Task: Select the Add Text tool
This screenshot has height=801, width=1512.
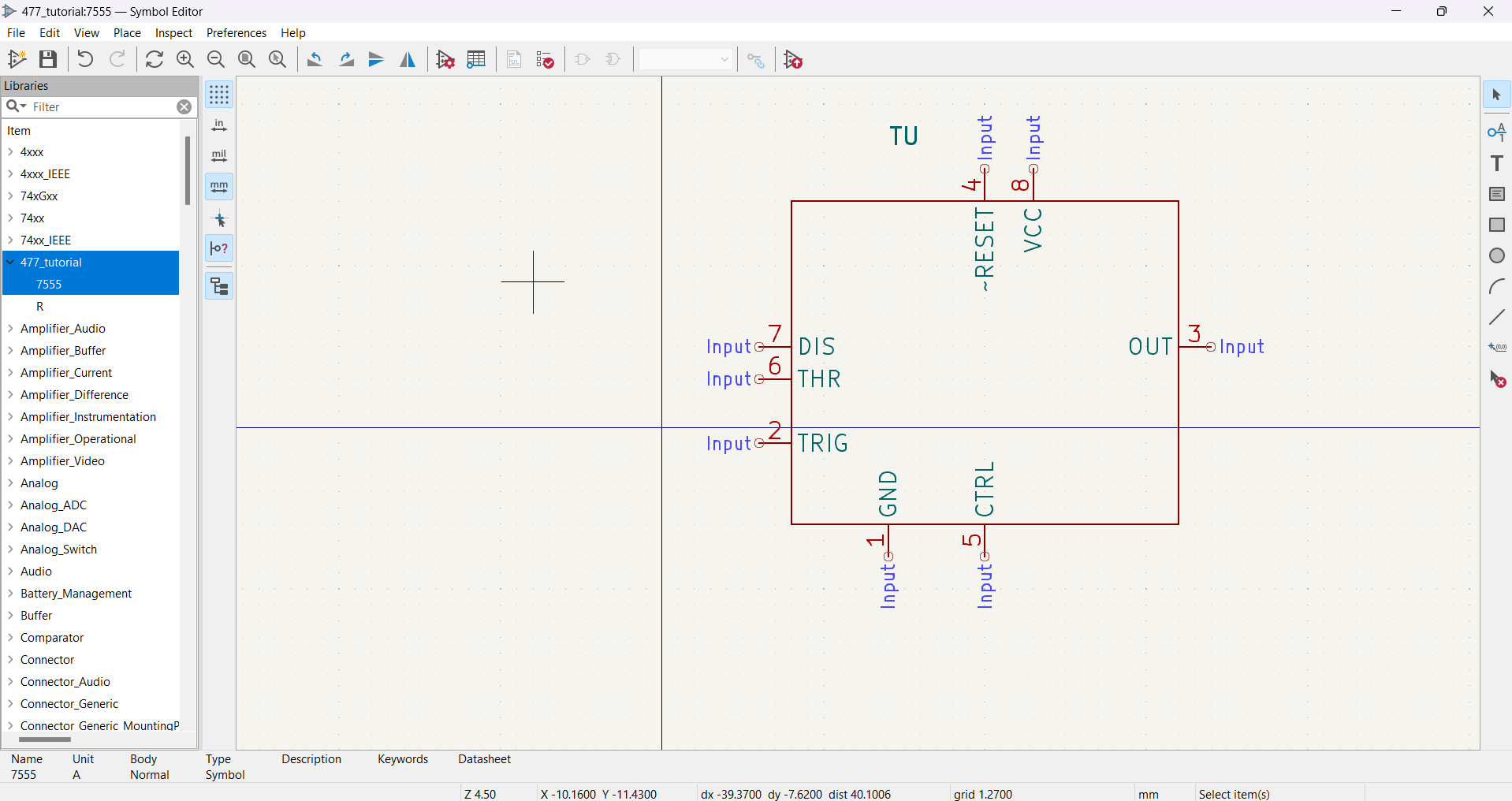Action: coord(1496,163)
